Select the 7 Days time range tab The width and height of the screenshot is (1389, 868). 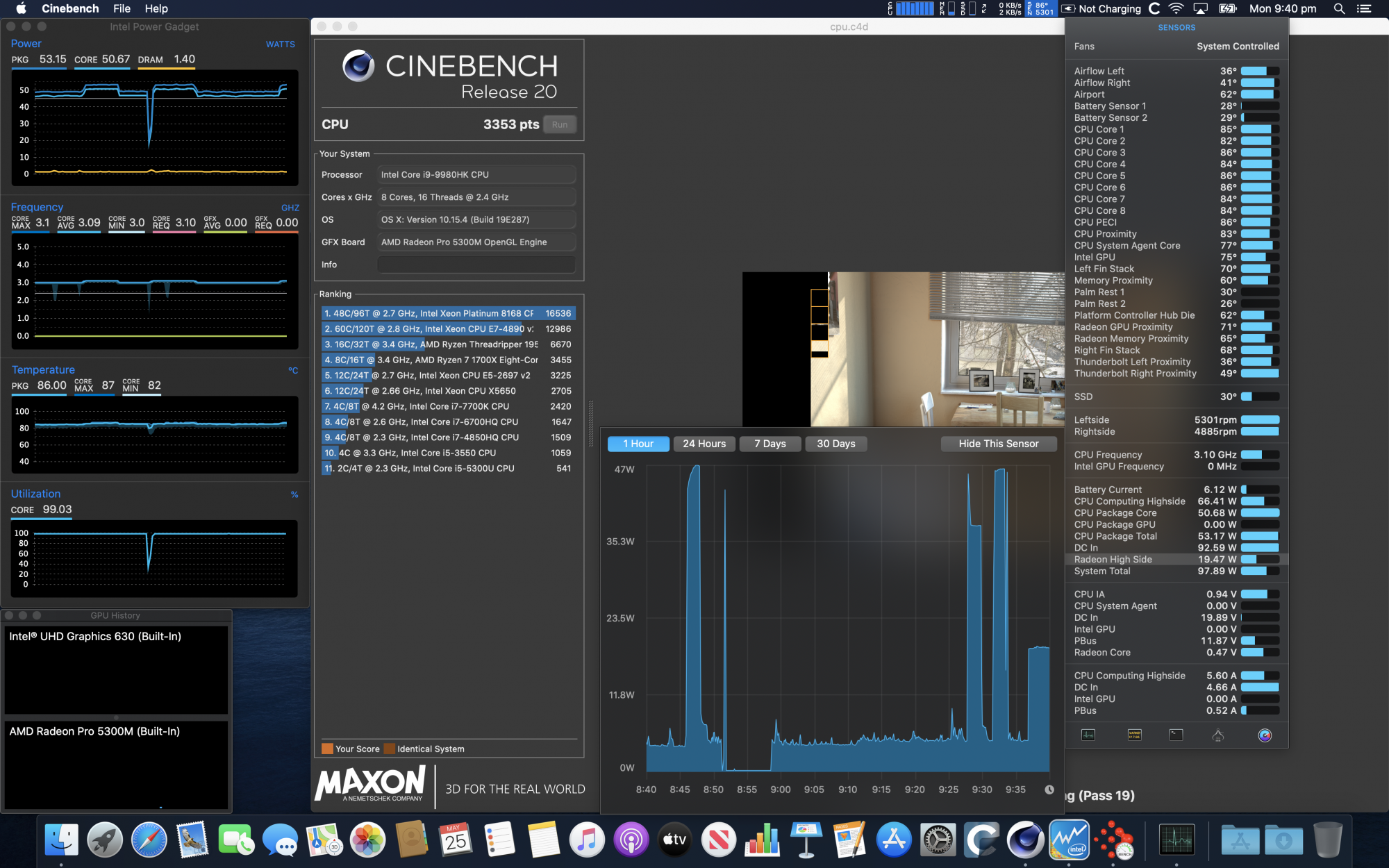770,443
